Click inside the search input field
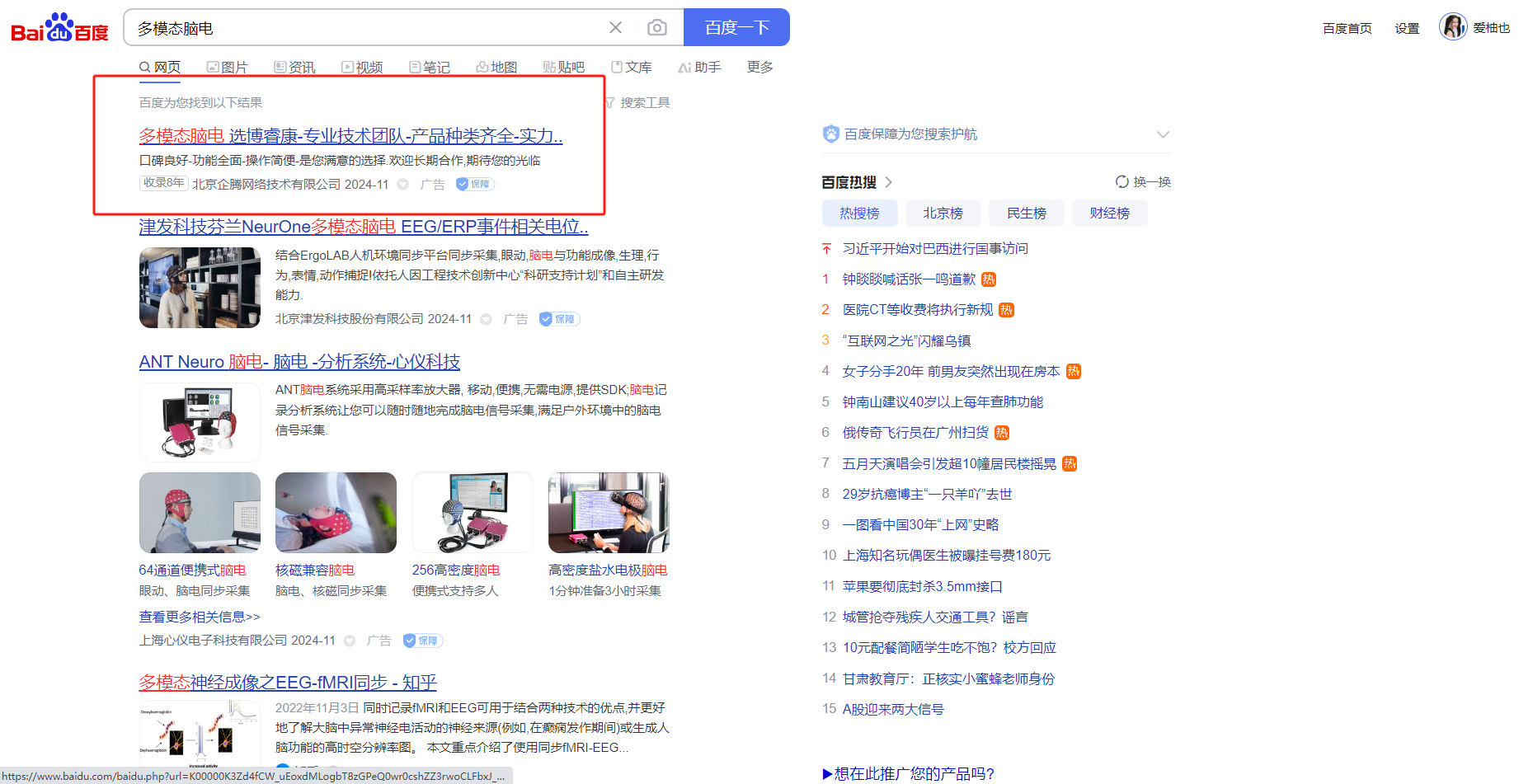The width and height of the screenshot is (1533, 784). click(x=363, y=28)
